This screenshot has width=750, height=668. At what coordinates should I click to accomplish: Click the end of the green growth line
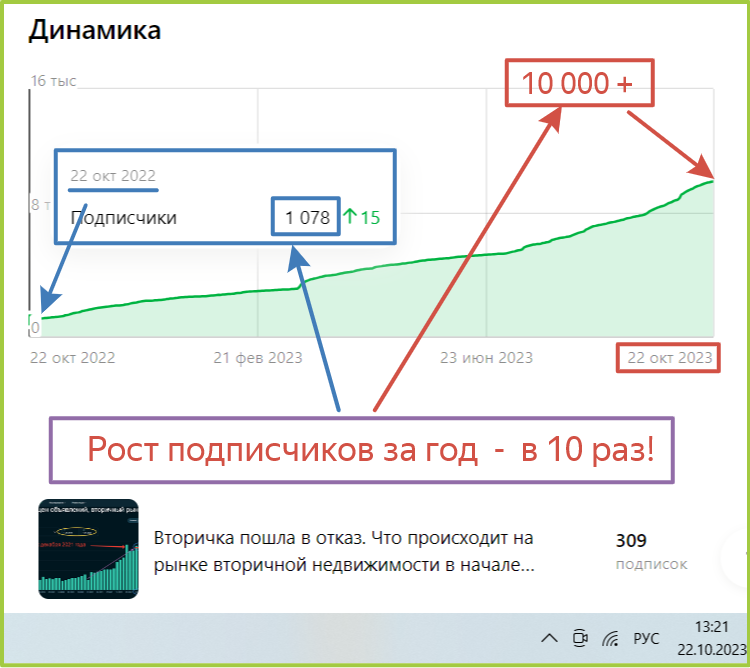click(x=713, y=181)
